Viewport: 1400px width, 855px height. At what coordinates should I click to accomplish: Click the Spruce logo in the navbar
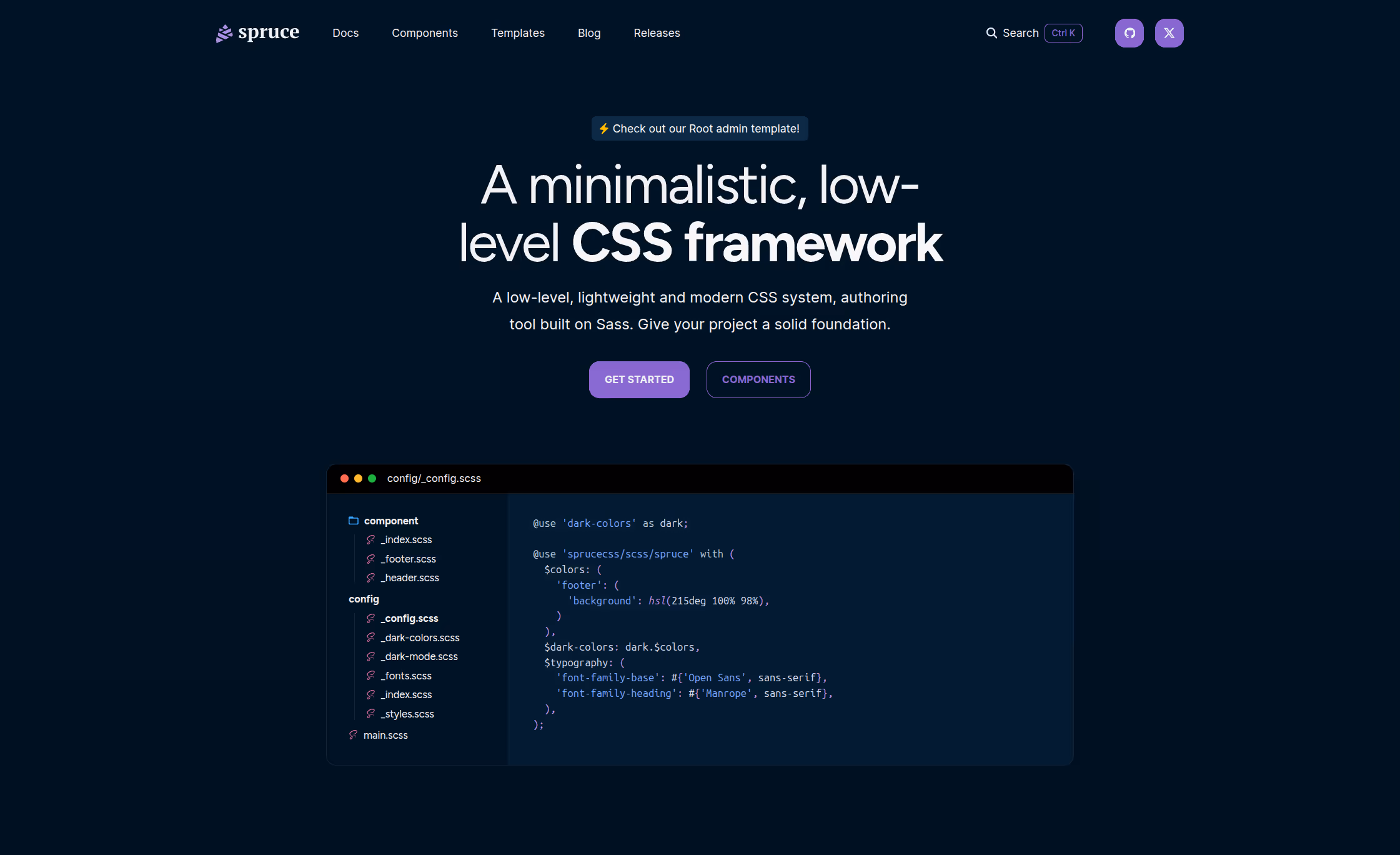click(x=257, y=32)
